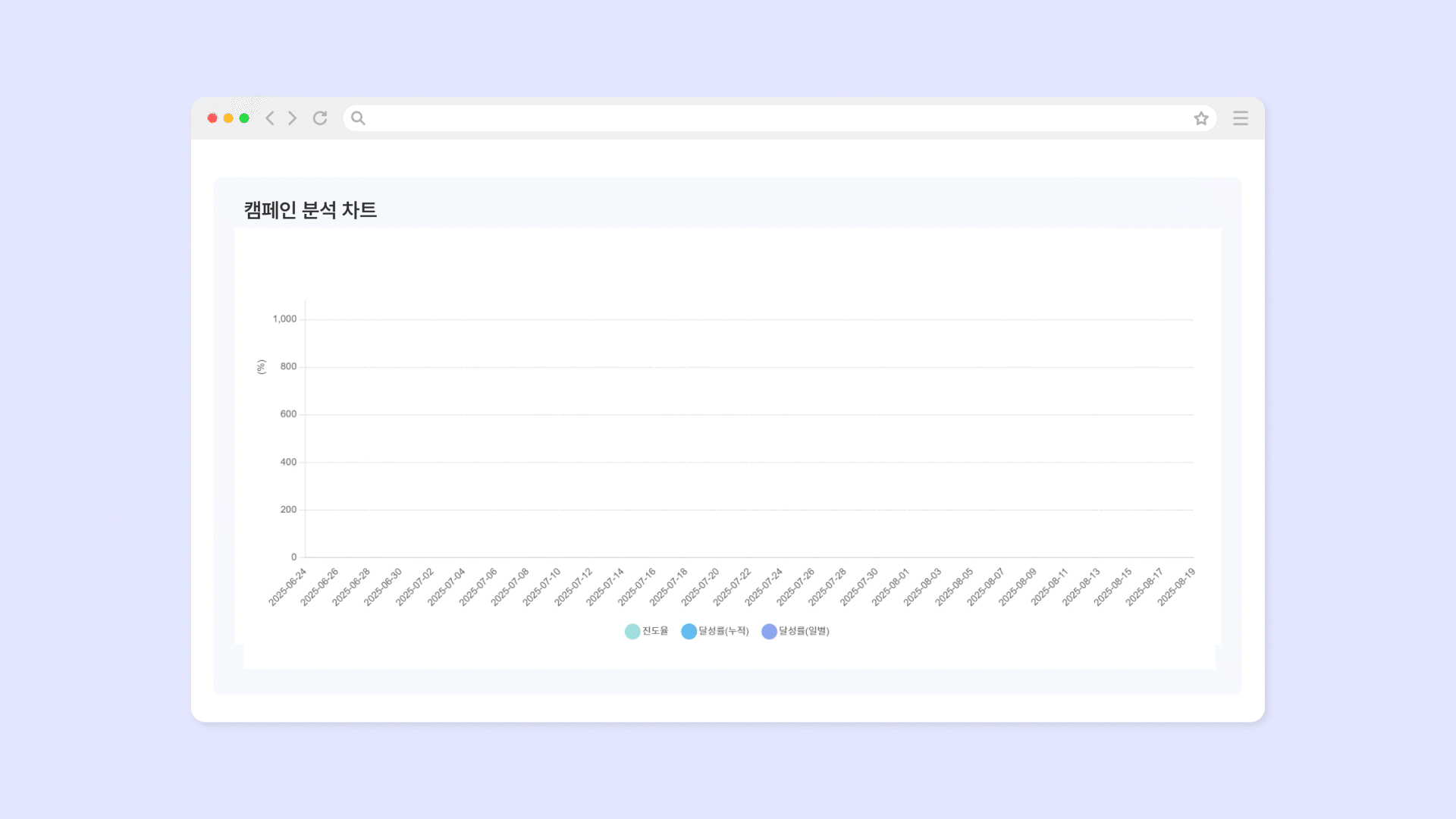The height and width of the screenshot is (819, 1456).
Task: Toggle the 달성률(누적) legend series
Action: [x=723, y=631]
